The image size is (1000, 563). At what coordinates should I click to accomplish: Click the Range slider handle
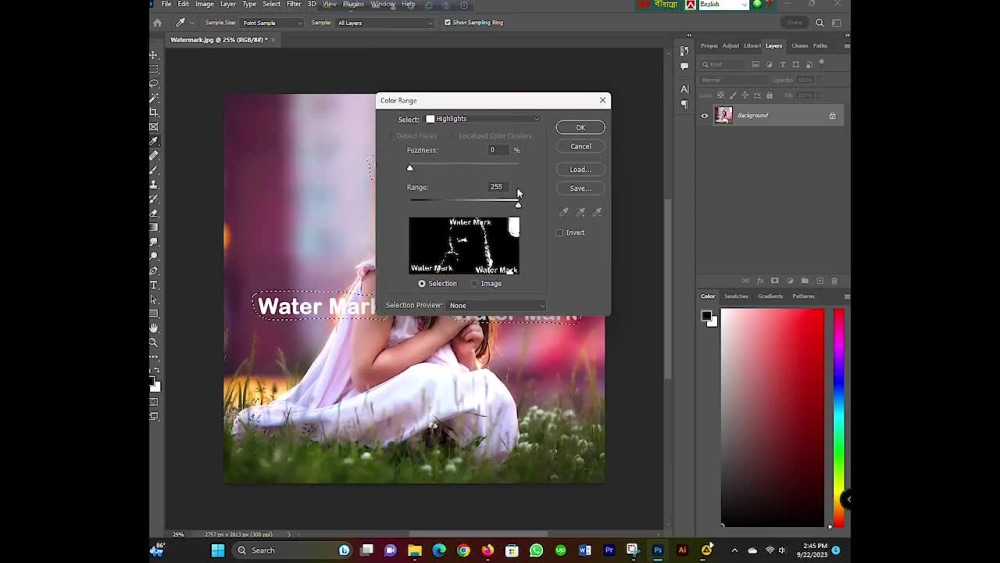518,205
